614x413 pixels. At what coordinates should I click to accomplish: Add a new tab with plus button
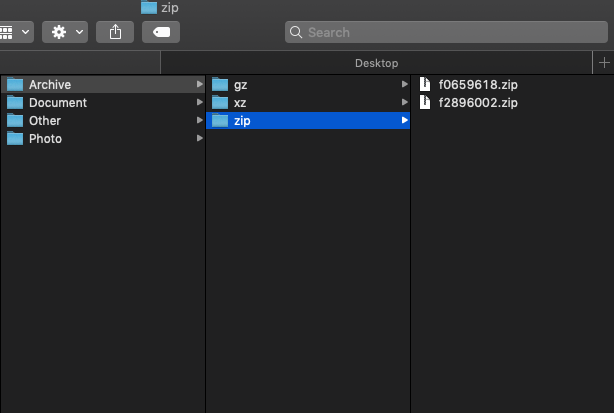tap(604, 63)
